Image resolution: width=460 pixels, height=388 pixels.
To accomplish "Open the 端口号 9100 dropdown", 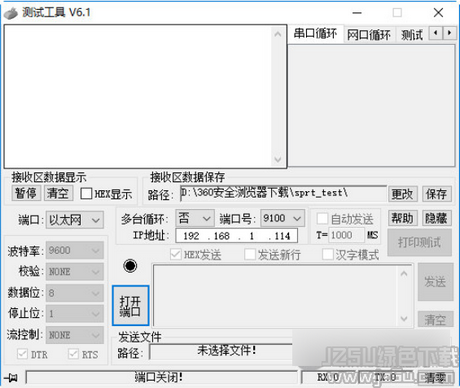I will pos(282,218).
